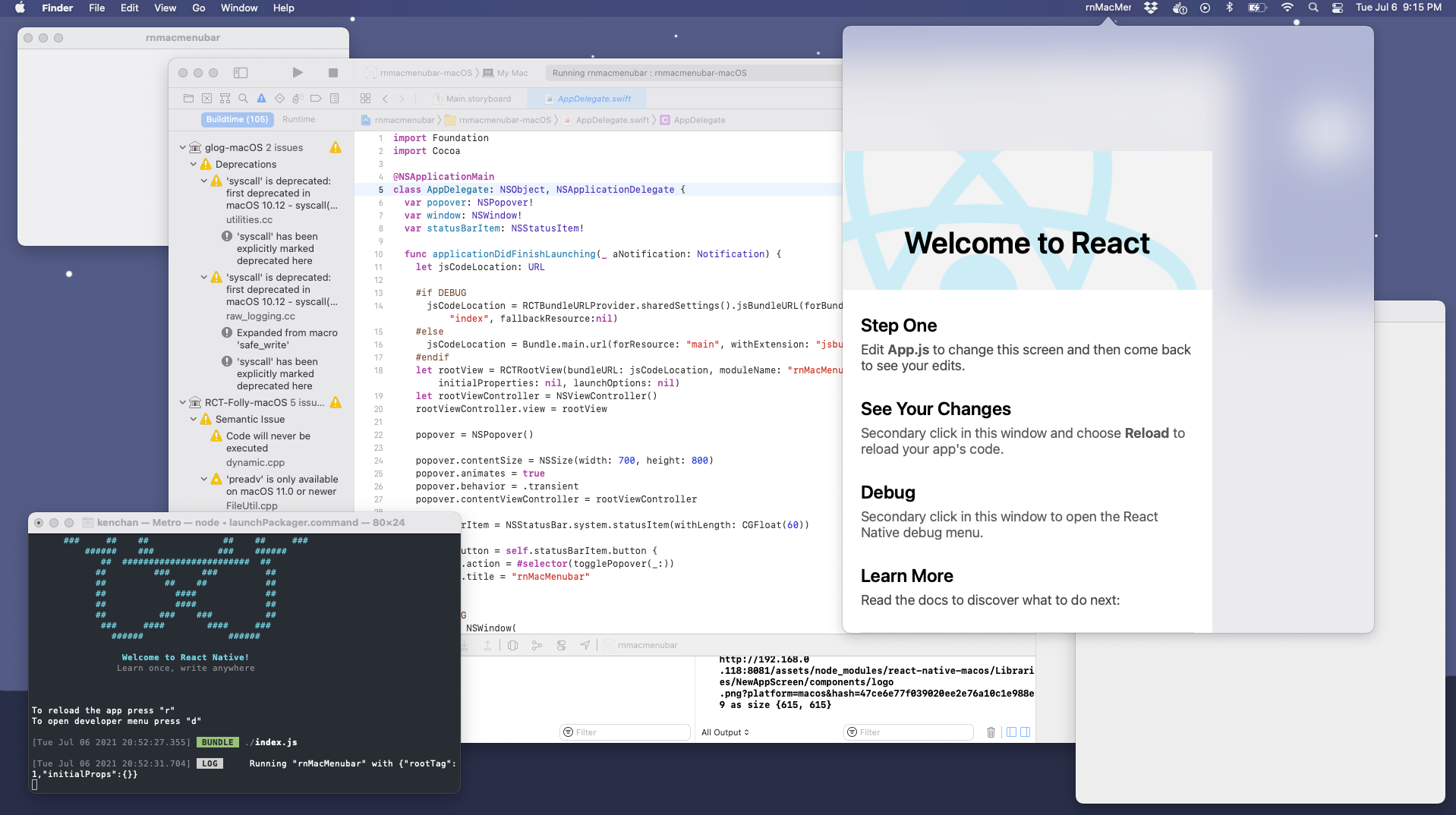Click the rnMacMenubar status bar item
This screenshot has height=815, width=1456.
pos(1108,8)
